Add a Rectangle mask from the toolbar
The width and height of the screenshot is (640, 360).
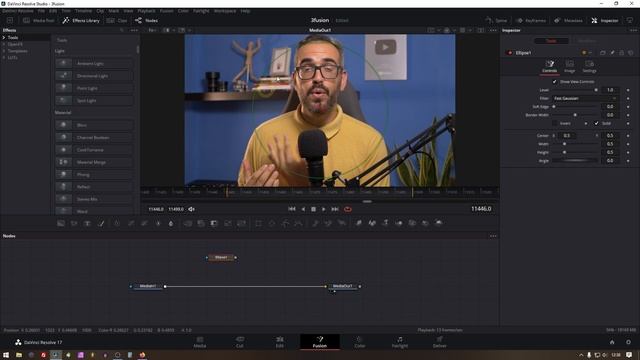point(258,223)
